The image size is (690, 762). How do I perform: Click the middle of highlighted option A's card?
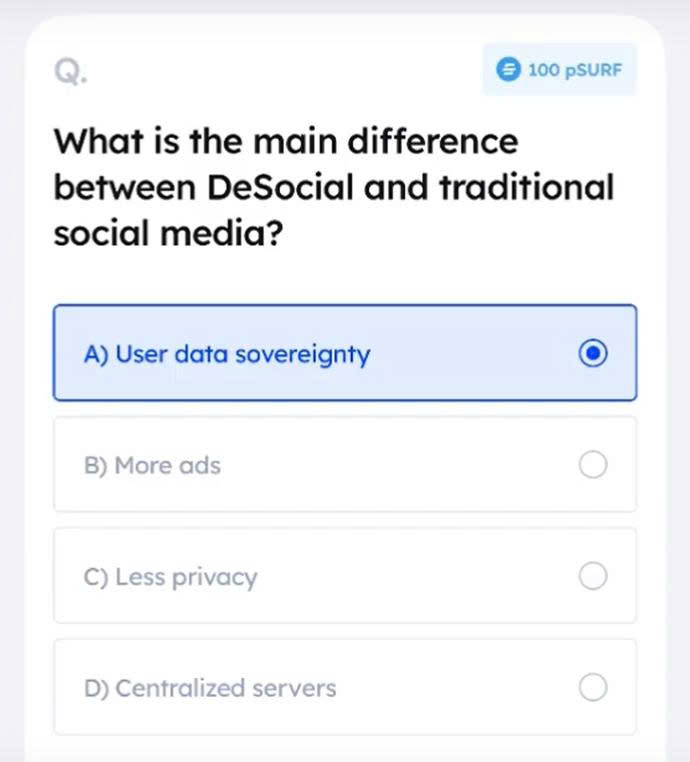tap(344, 354)
